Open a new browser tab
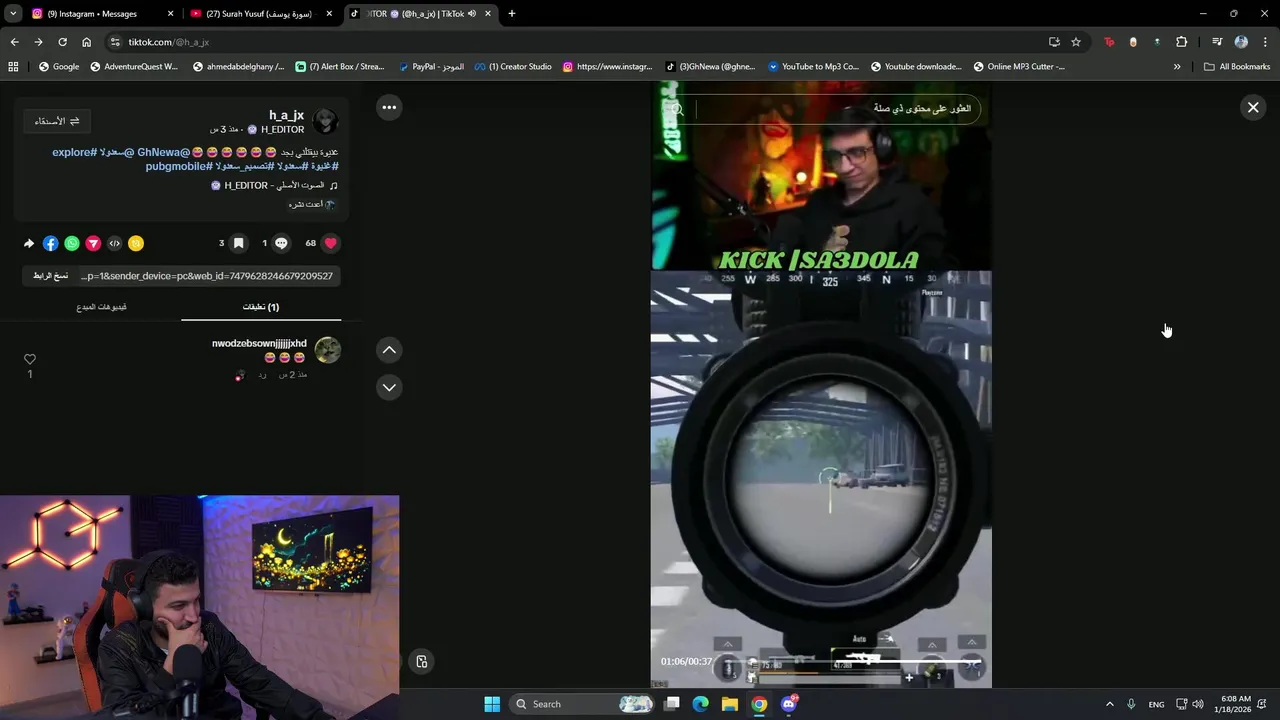1280x720 pixels. (x=512, y=14)
